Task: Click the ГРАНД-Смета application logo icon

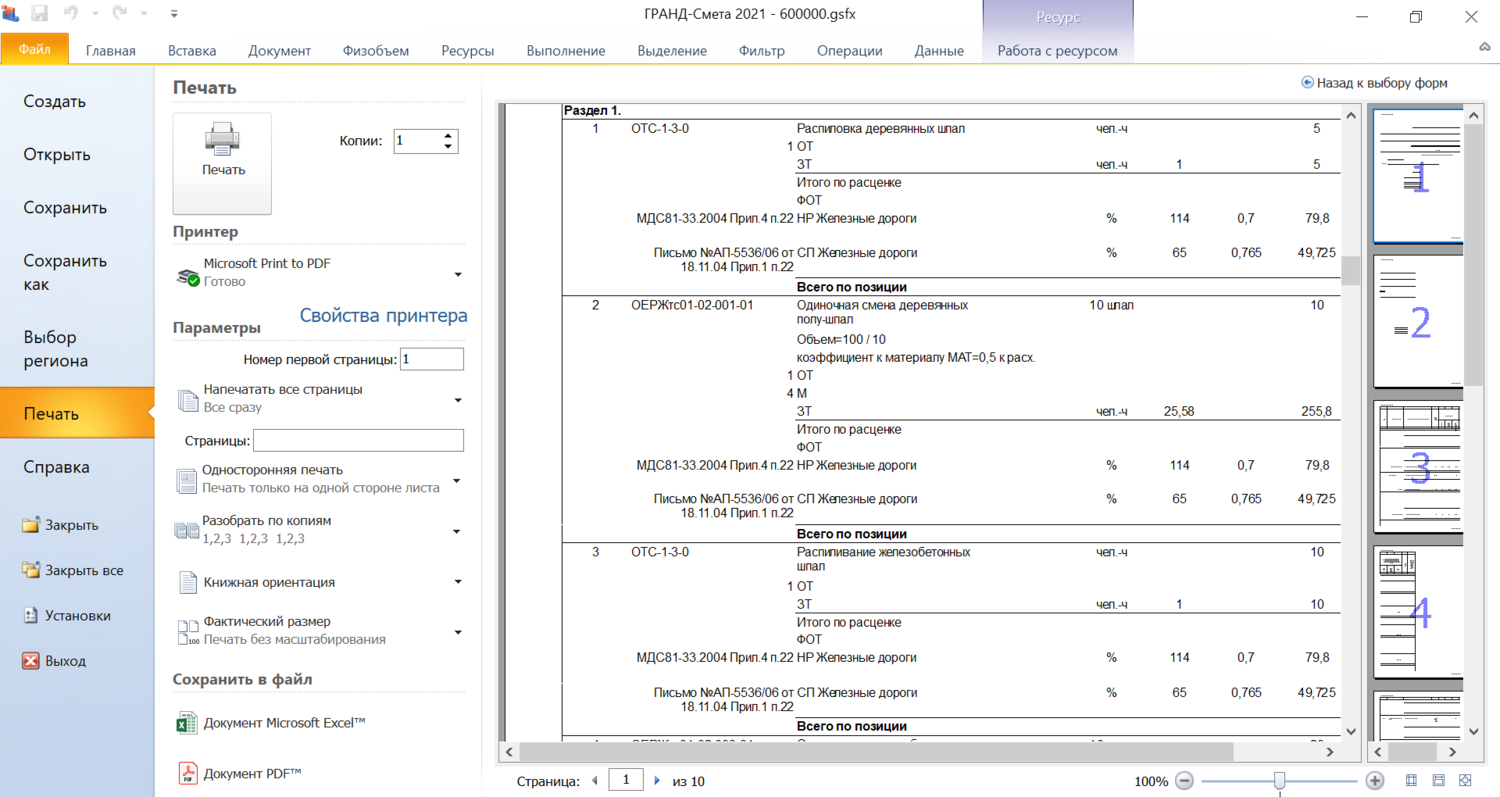Action: [12, 15]
